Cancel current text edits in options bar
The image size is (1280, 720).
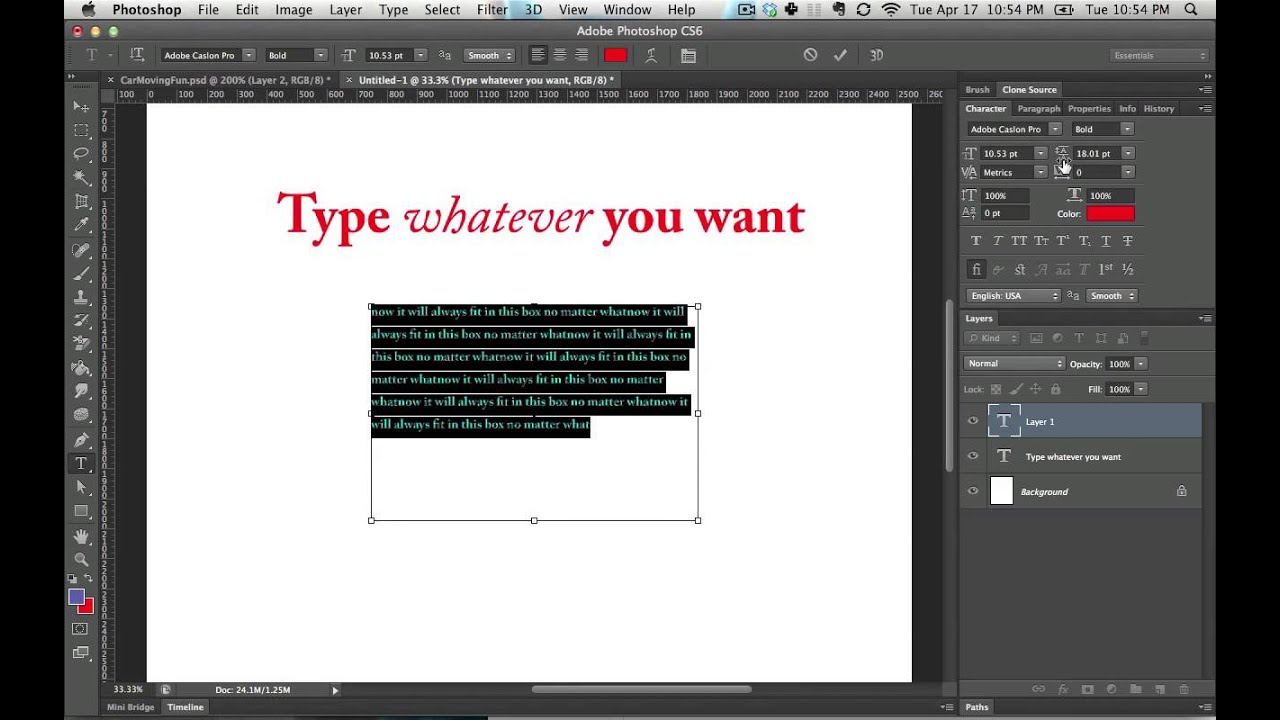click(810, 55)
